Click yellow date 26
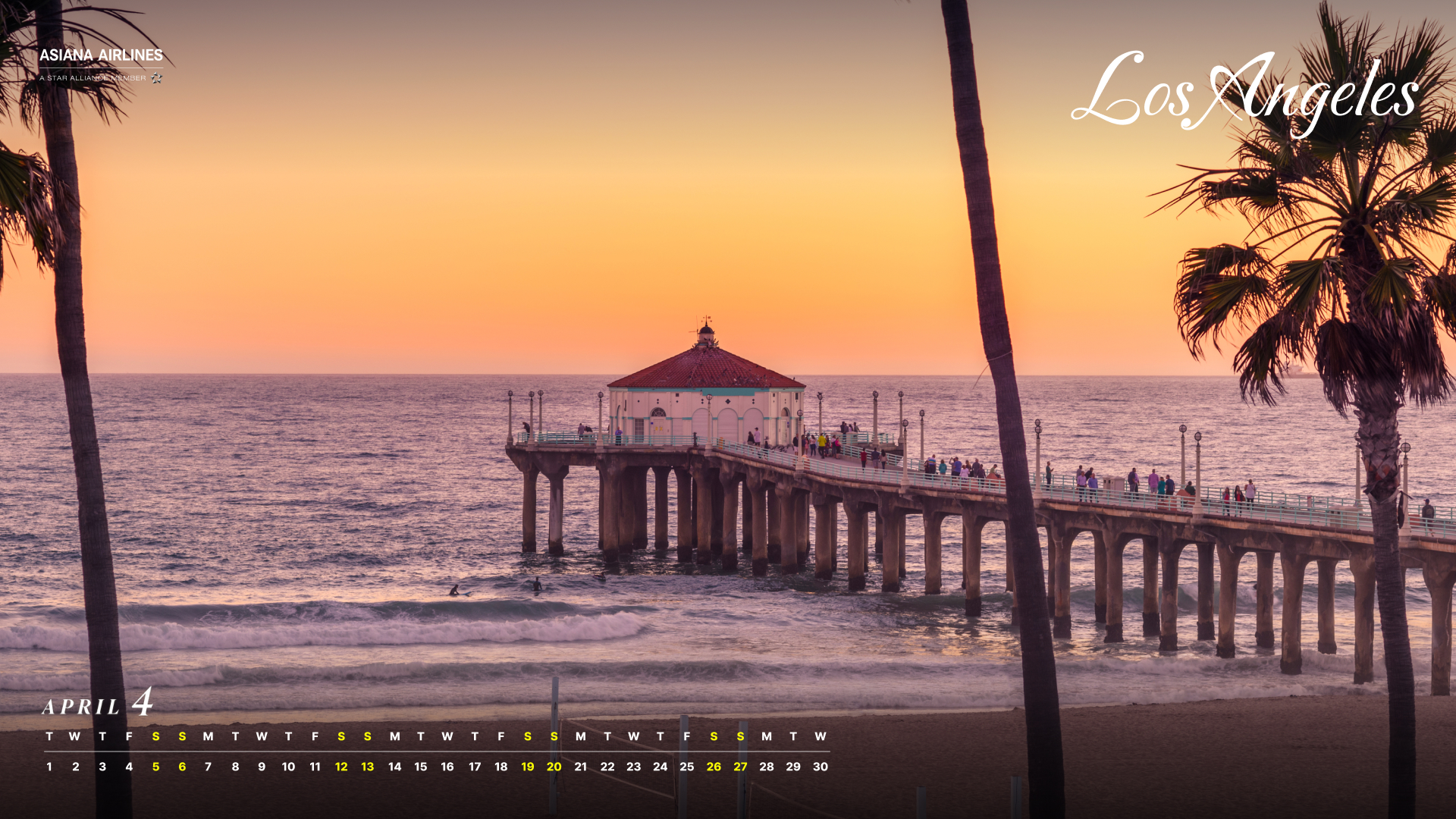The height and width of the screenshot is (819, 1456). coord(714,767)
